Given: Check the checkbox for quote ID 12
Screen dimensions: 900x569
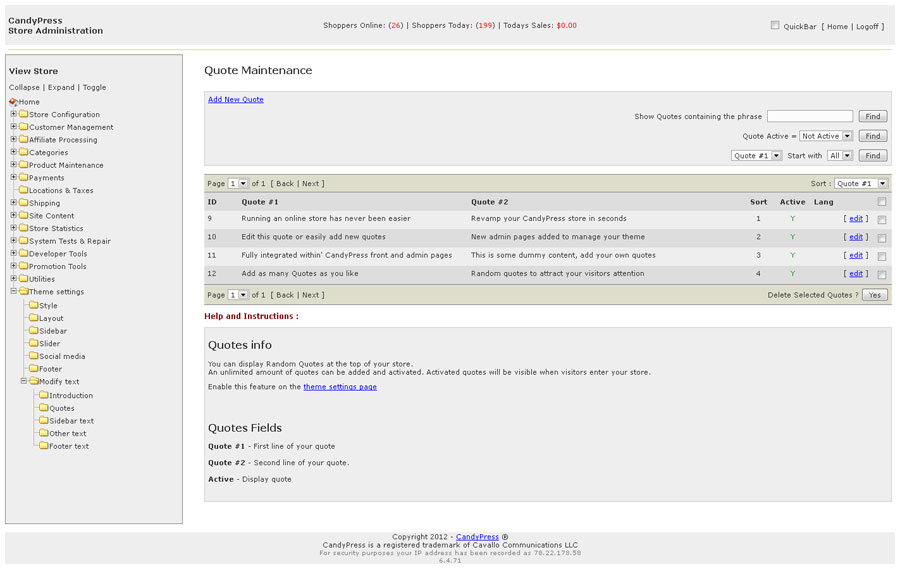Looking at the screenshot, I should point(882,274).
